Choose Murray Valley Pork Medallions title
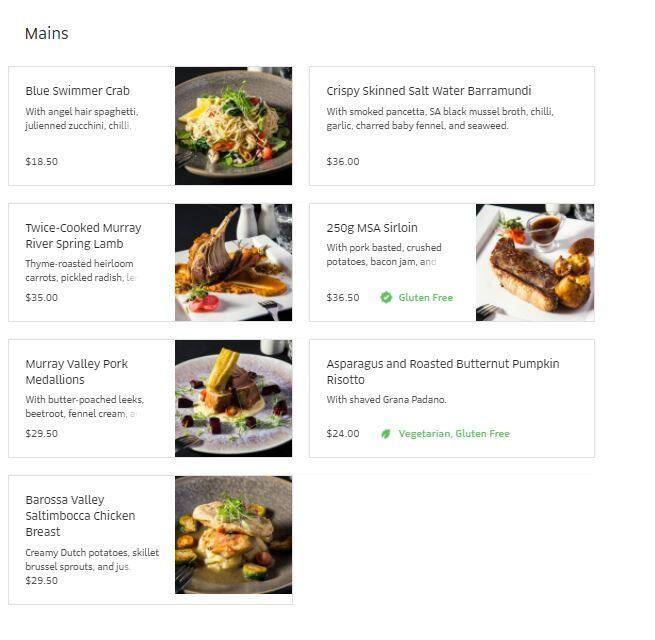Viewport: 655px width, 640px height. (x=76, y=372)
